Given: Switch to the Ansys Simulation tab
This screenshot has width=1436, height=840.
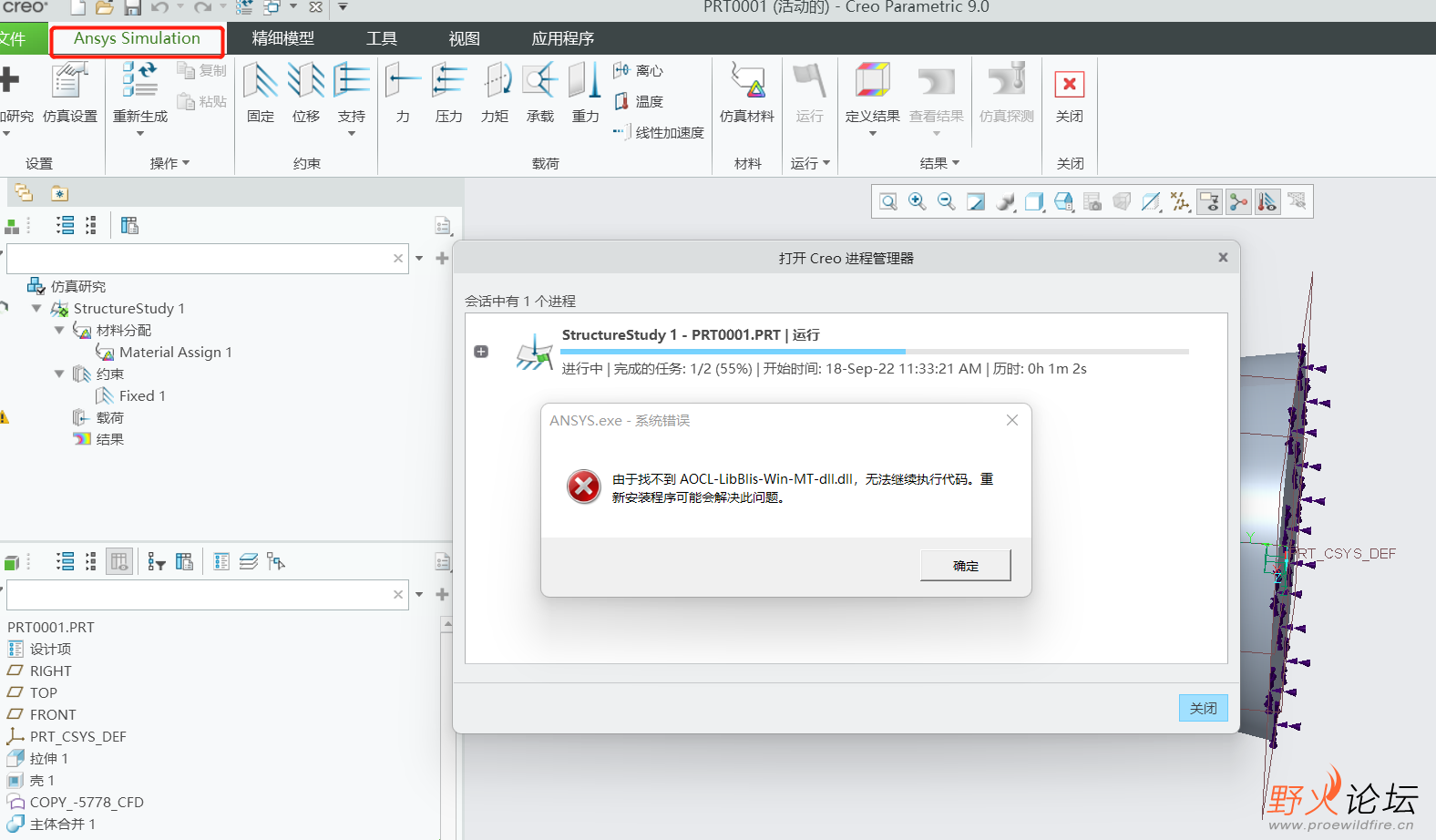Looking at the screenshot, I should (137, 39).
